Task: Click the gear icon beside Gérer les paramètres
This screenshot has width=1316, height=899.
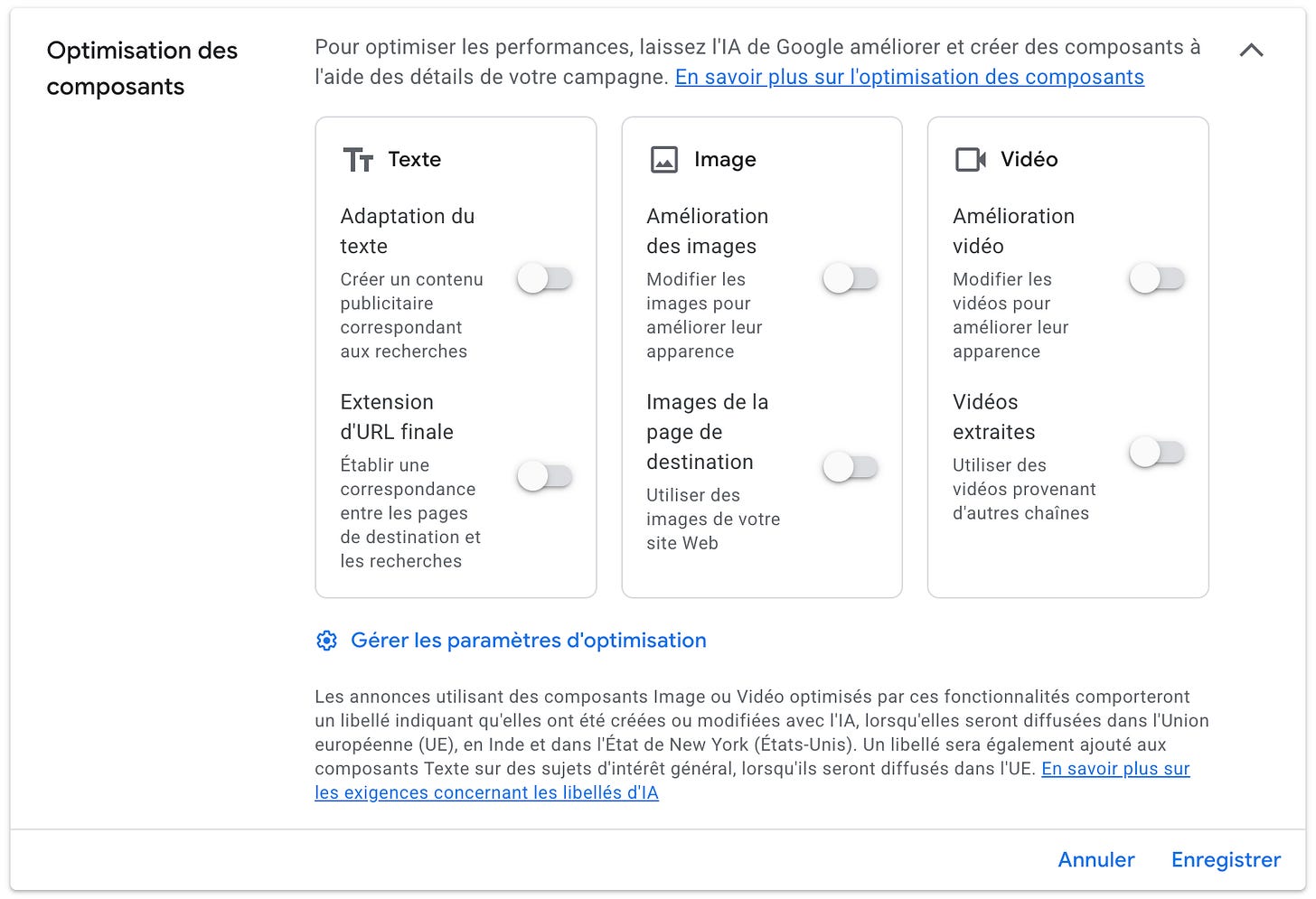Action: (x=326, y=641)
